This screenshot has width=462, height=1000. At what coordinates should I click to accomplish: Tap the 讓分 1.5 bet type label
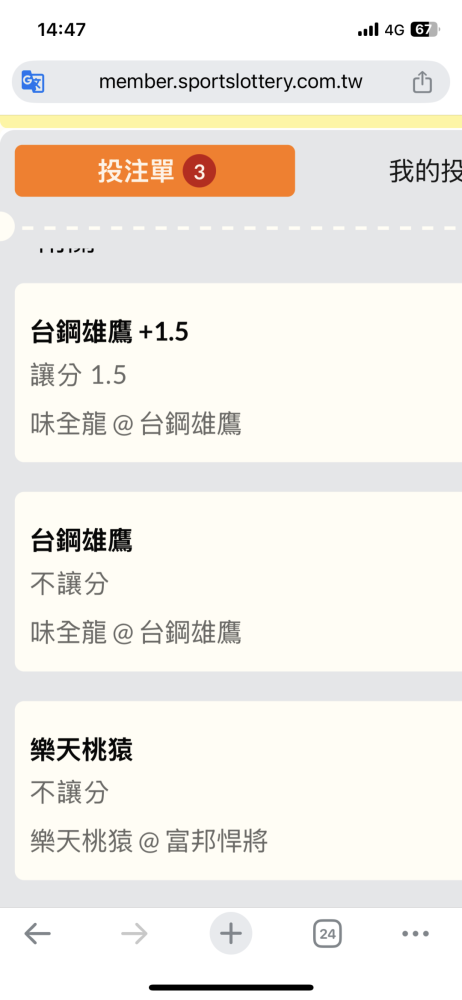(78, 376)
